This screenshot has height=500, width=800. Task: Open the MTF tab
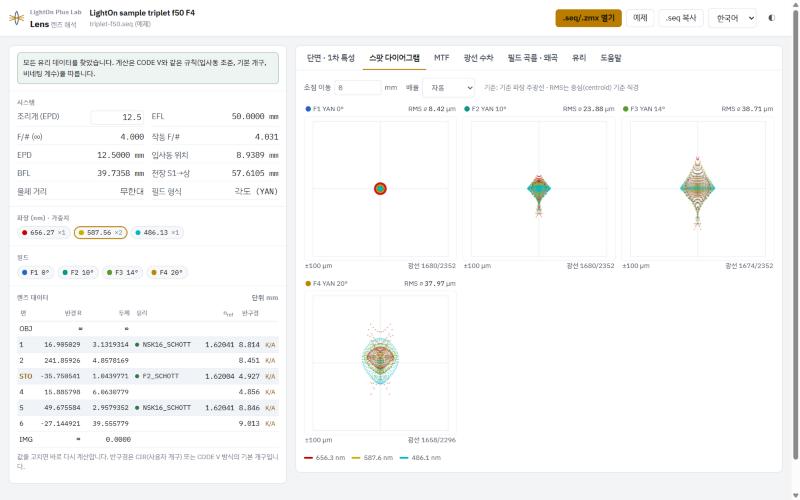point(441,58)
